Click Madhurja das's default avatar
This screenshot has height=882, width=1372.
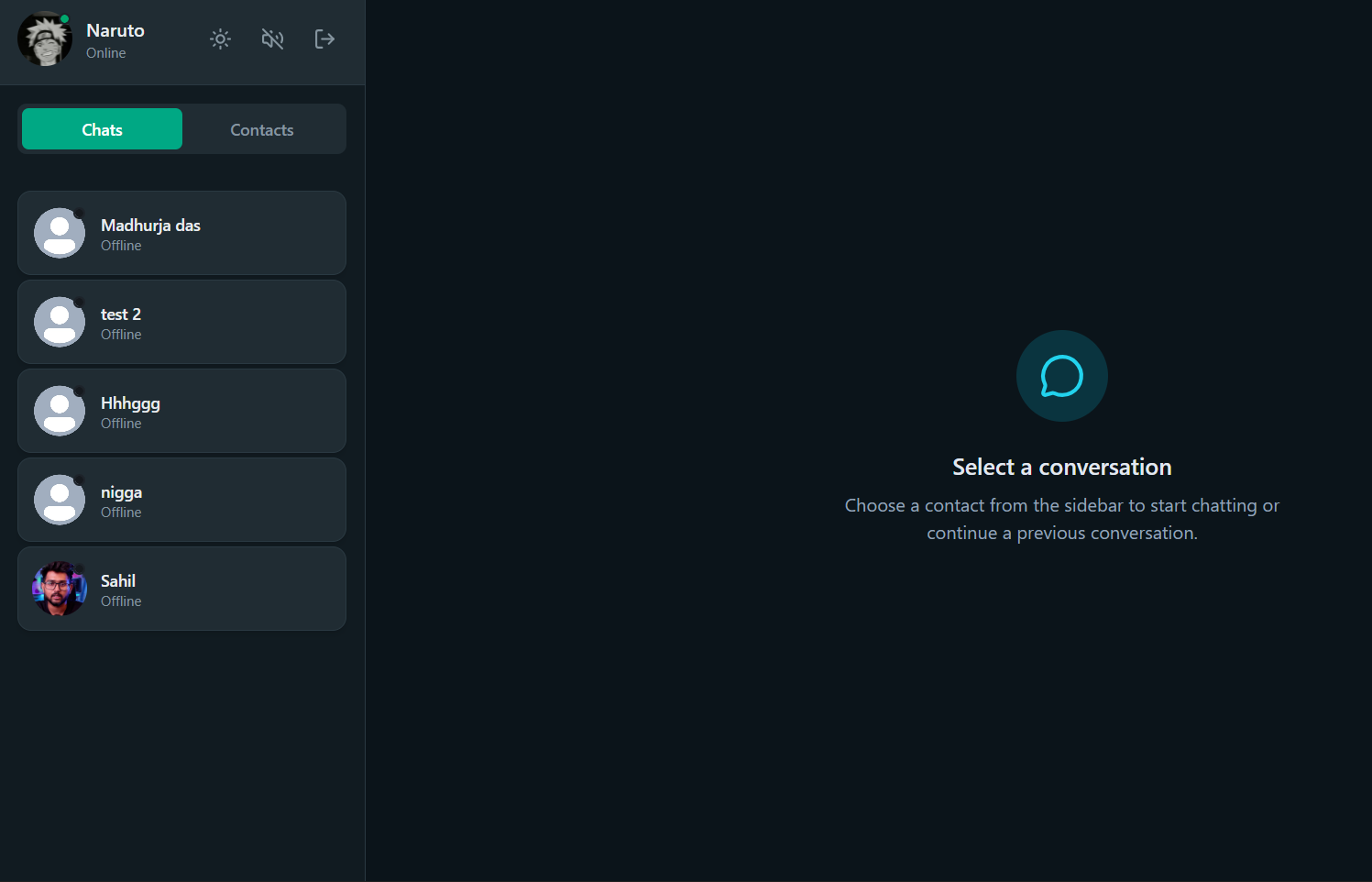(60, 233)
